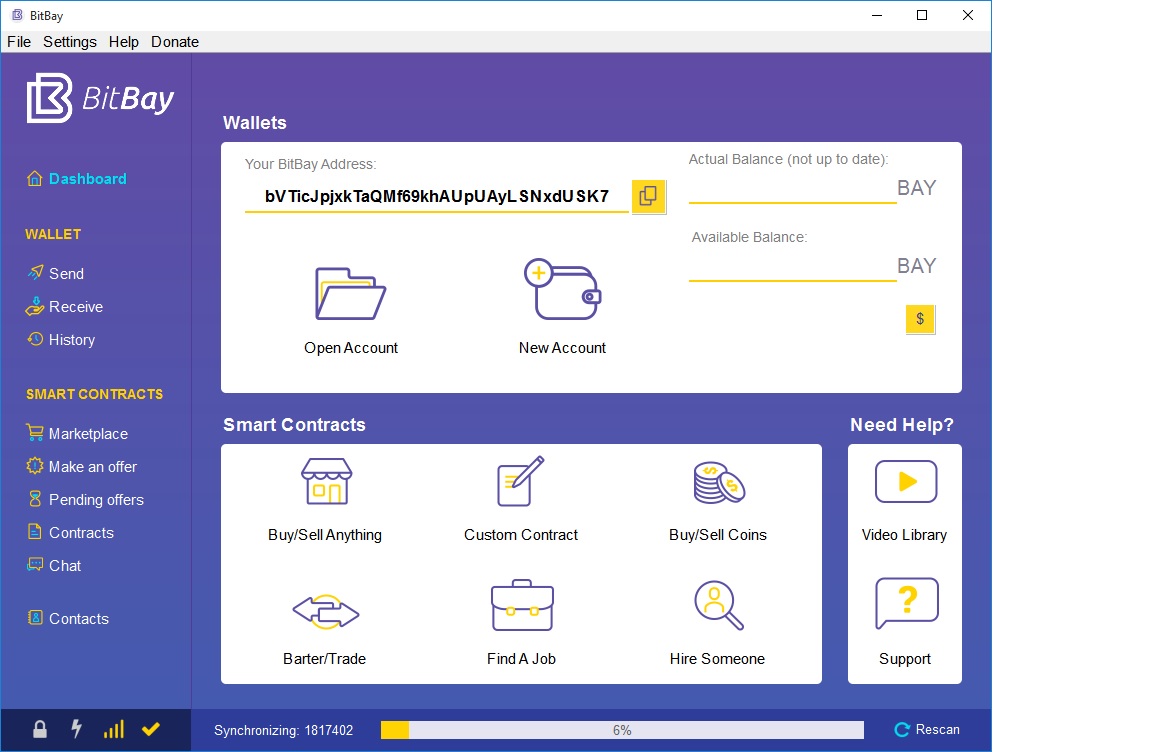
Task: Click the Available Balance field
Action: [792, 266]
